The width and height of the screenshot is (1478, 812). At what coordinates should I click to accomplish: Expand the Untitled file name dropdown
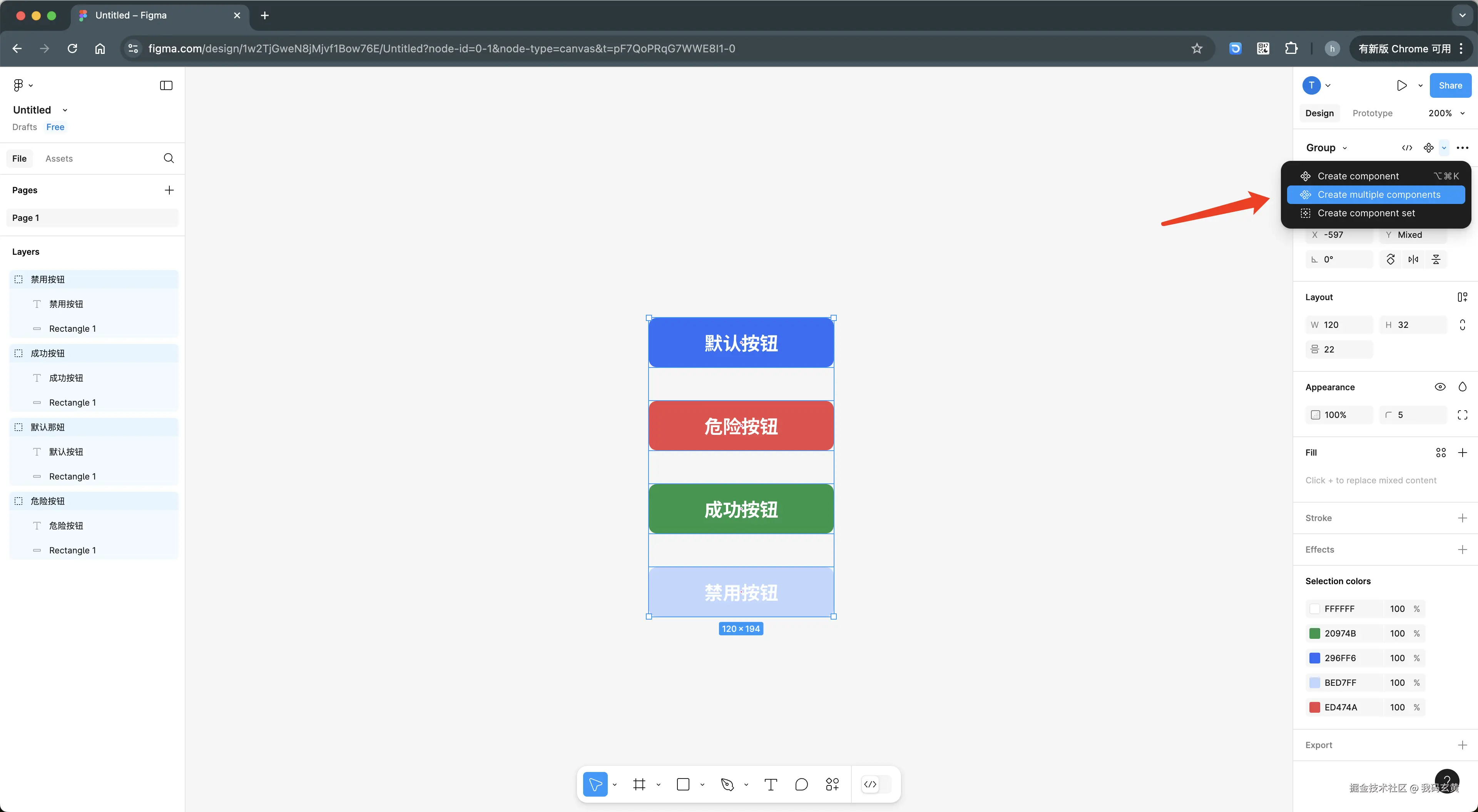65,110
